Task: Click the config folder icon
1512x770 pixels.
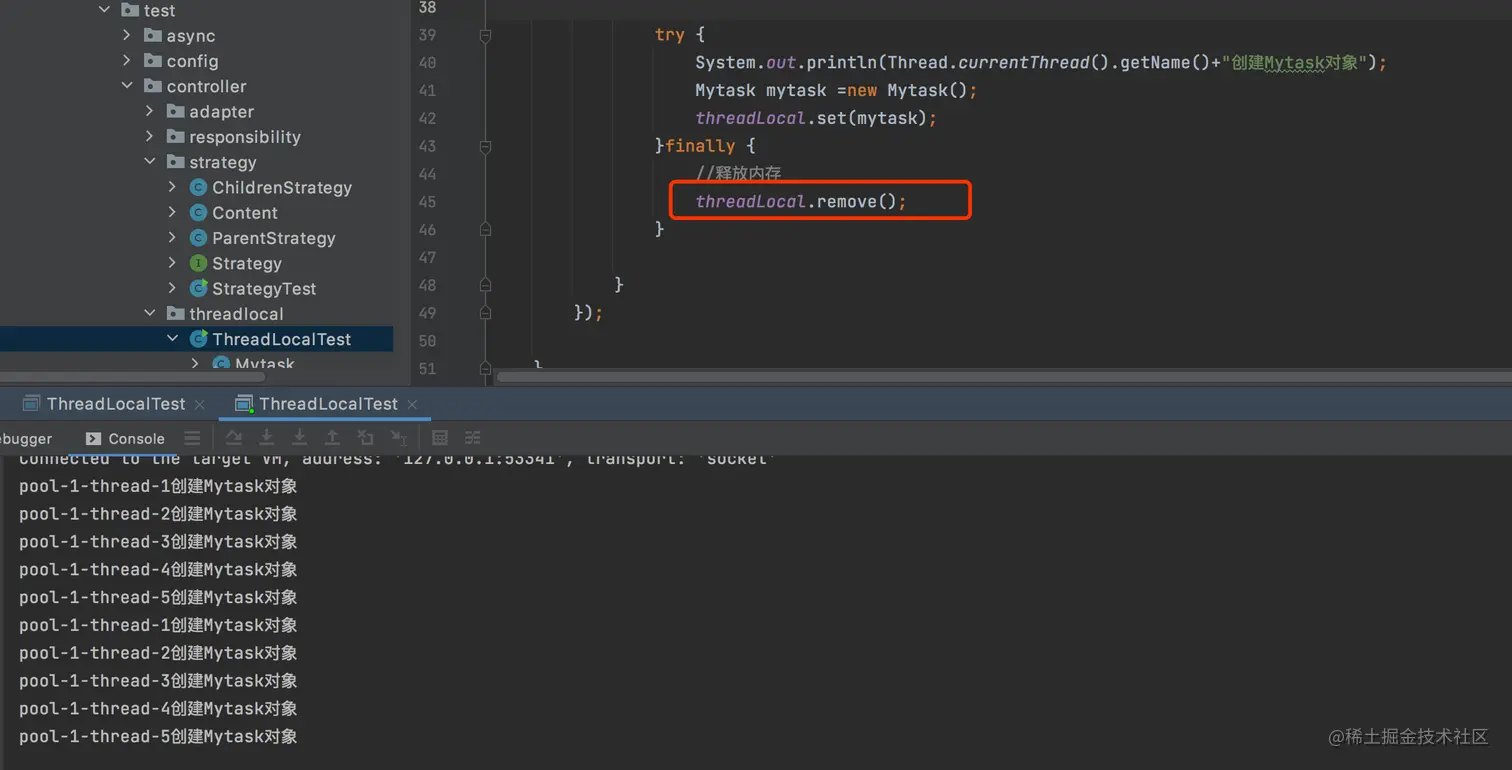Action: point(152,61)
